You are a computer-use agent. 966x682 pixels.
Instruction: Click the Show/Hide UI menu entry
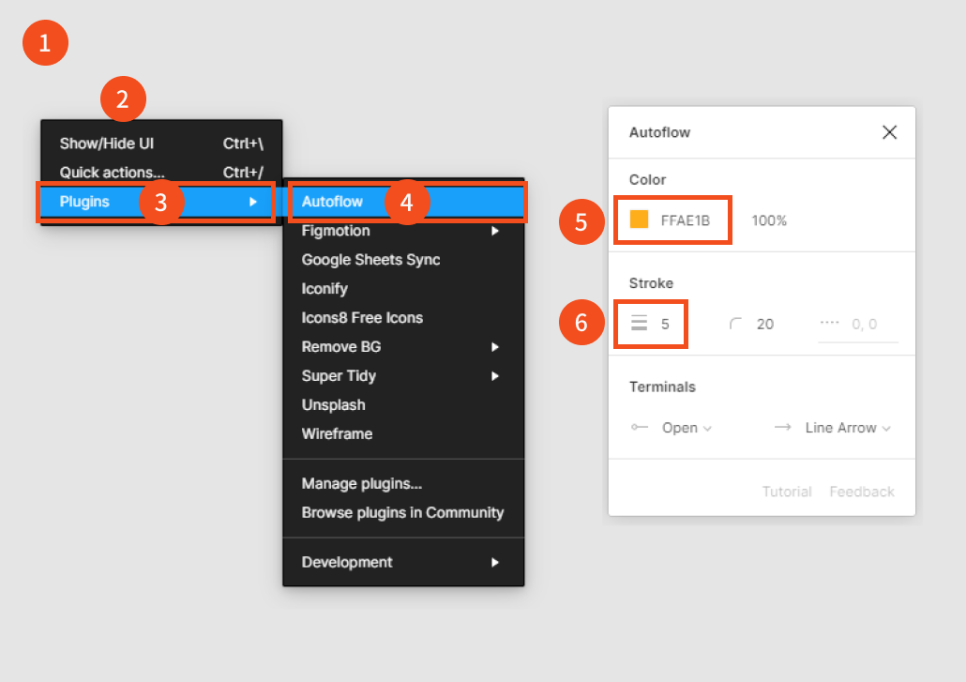[161, 144]
